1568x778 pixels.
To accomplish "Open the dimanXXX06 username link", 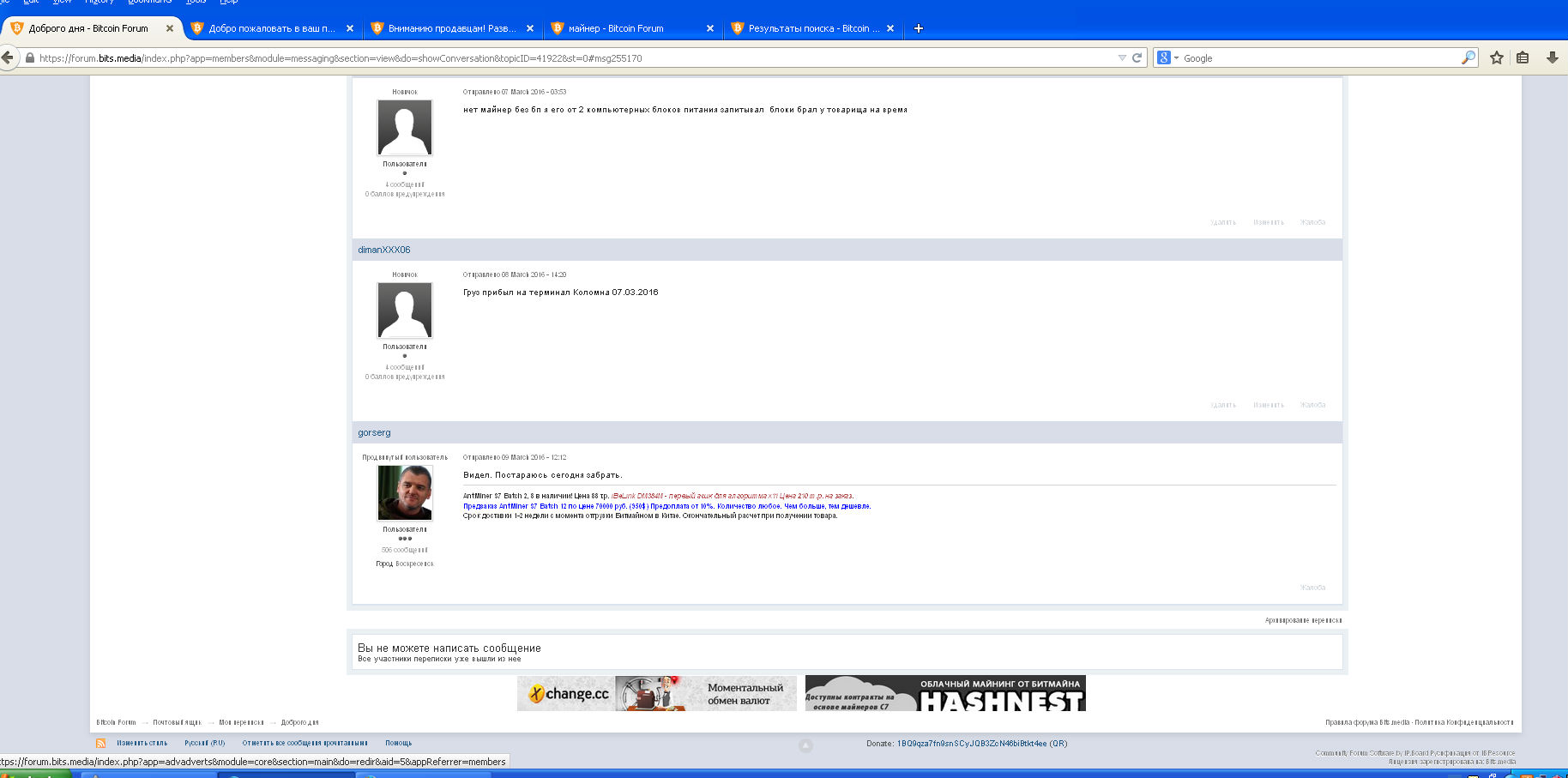I will (383, 250).
